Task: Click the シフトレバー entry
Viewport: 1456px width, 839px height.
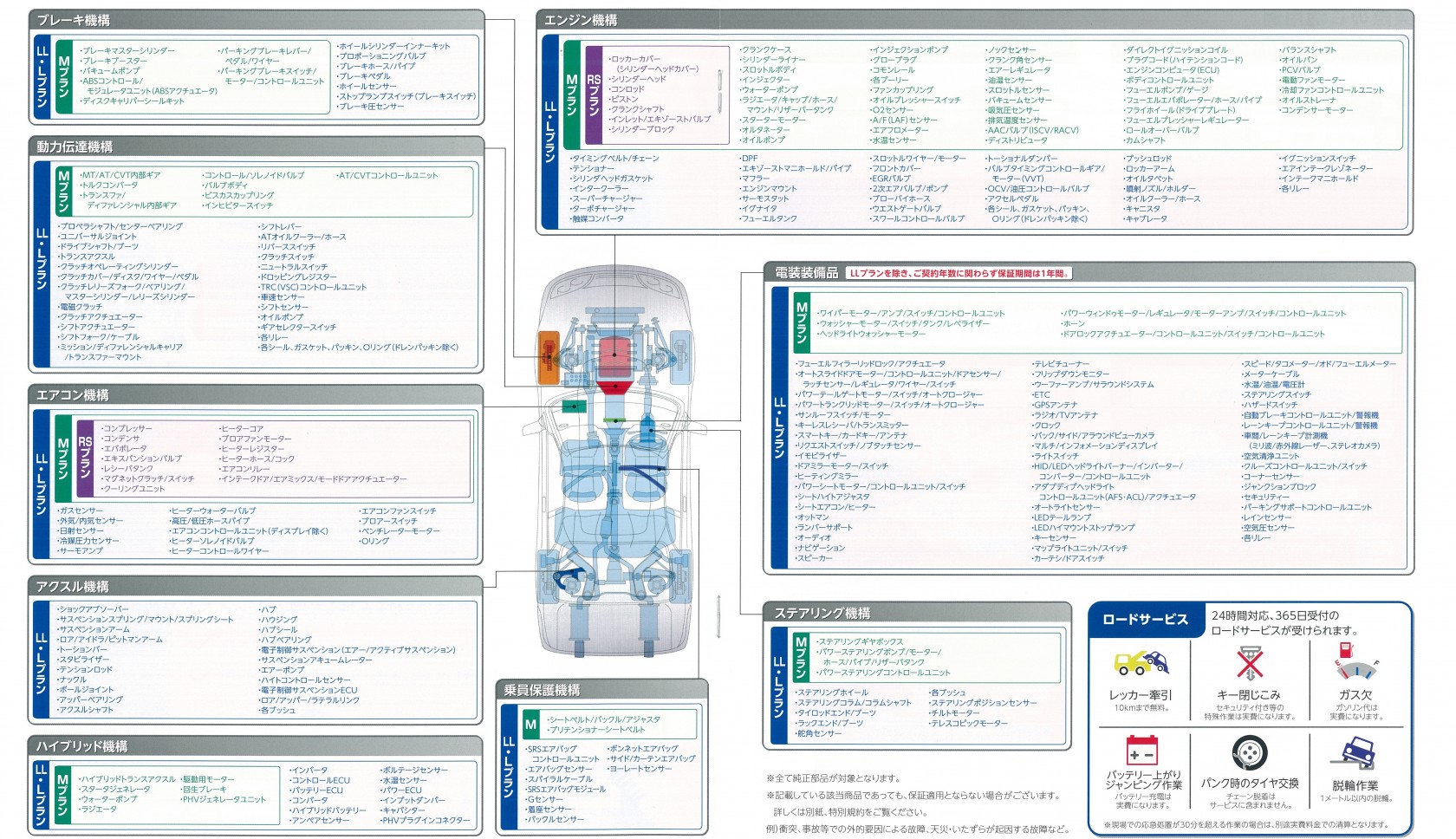Action: point(279,226)
